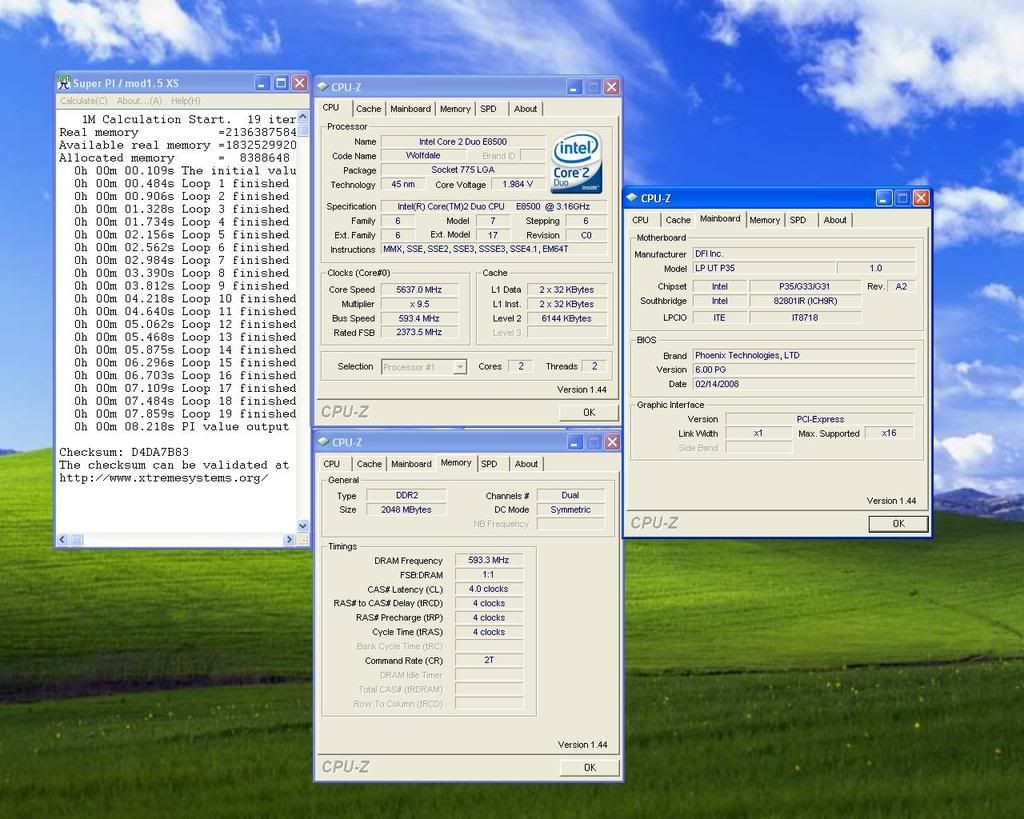Click OK in the CPU tab CPU-Z window
This screenshot has width=1024, height=819.
tap(588, 412)
